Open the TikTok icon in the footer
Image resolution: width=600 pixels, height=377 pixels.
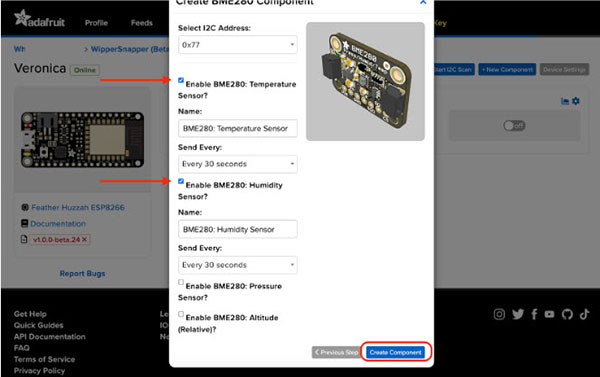coord(584,314)
